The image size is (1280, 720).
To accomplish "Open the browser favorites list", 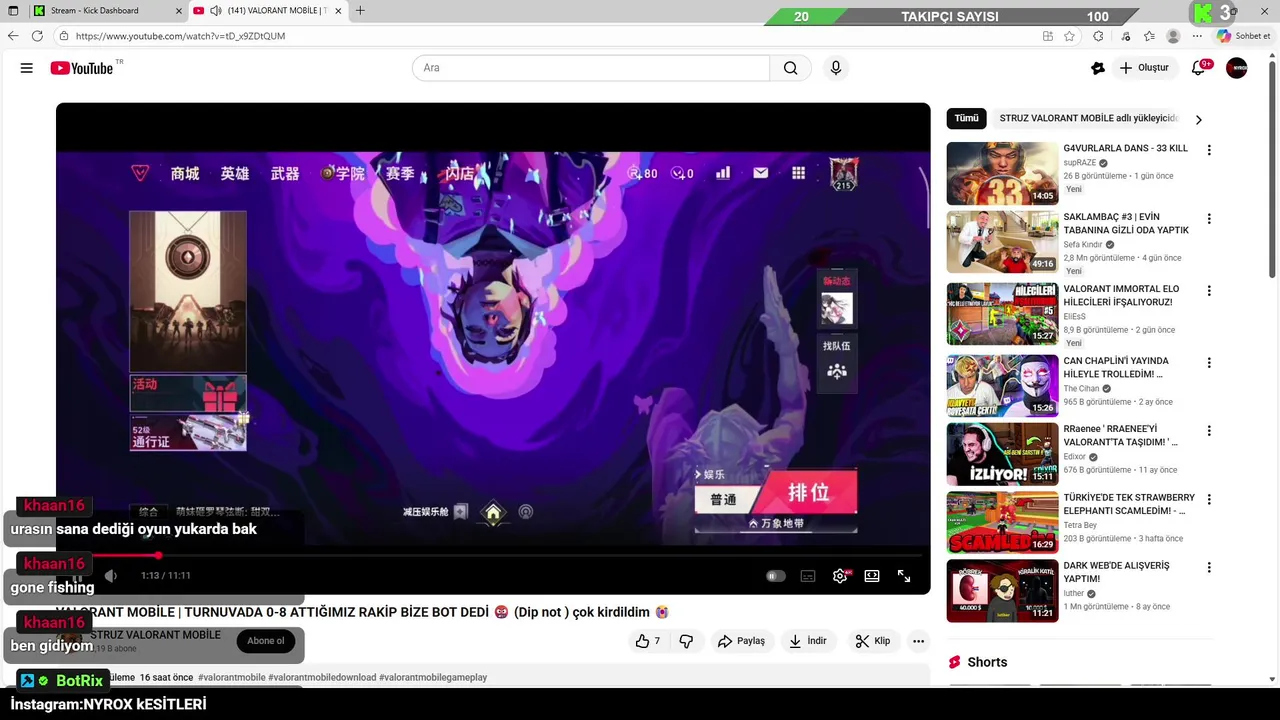I will tap(1149, 36).
